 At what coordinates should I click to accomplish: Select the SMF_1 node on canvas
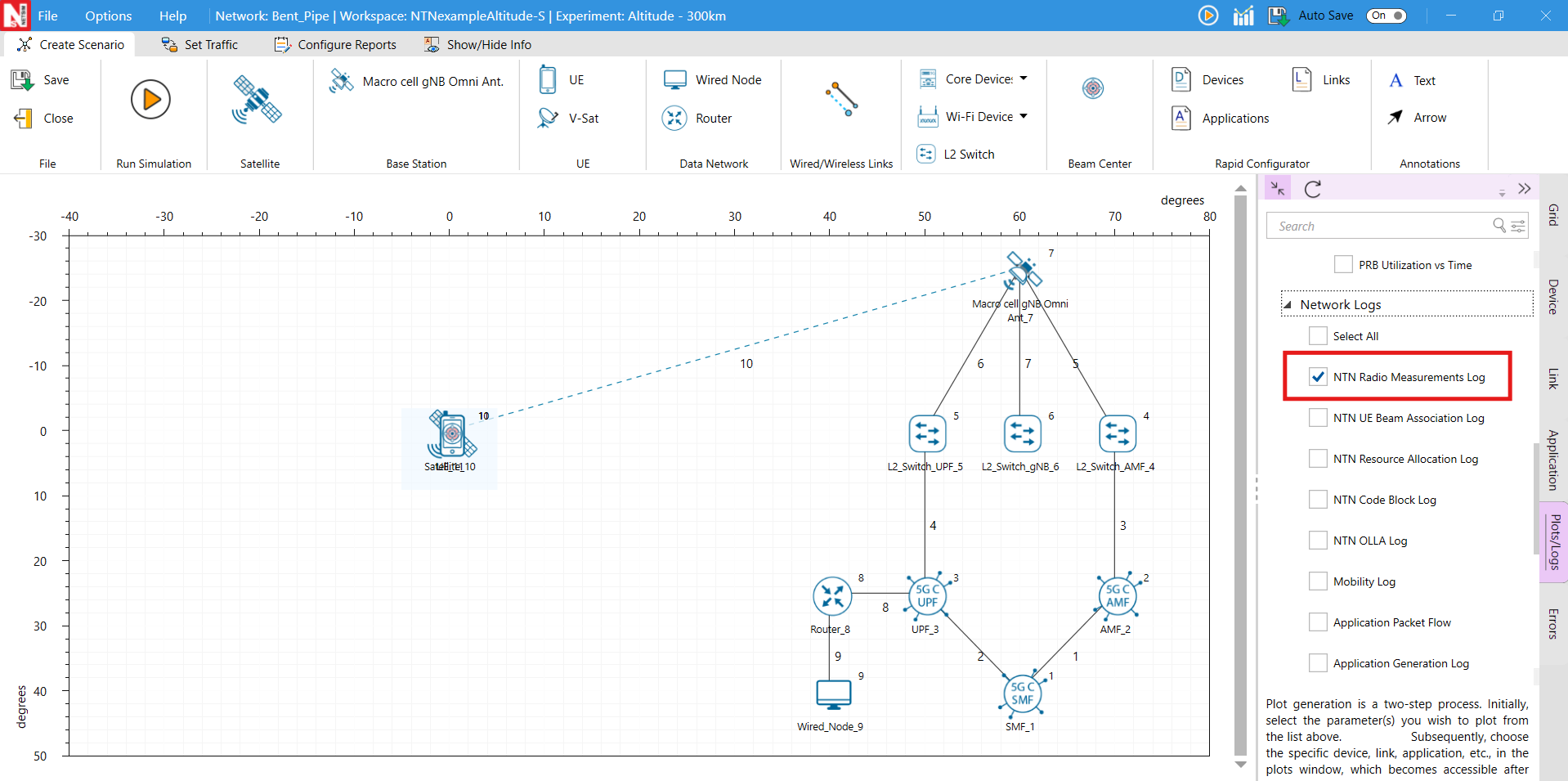tap(1022, 693)
